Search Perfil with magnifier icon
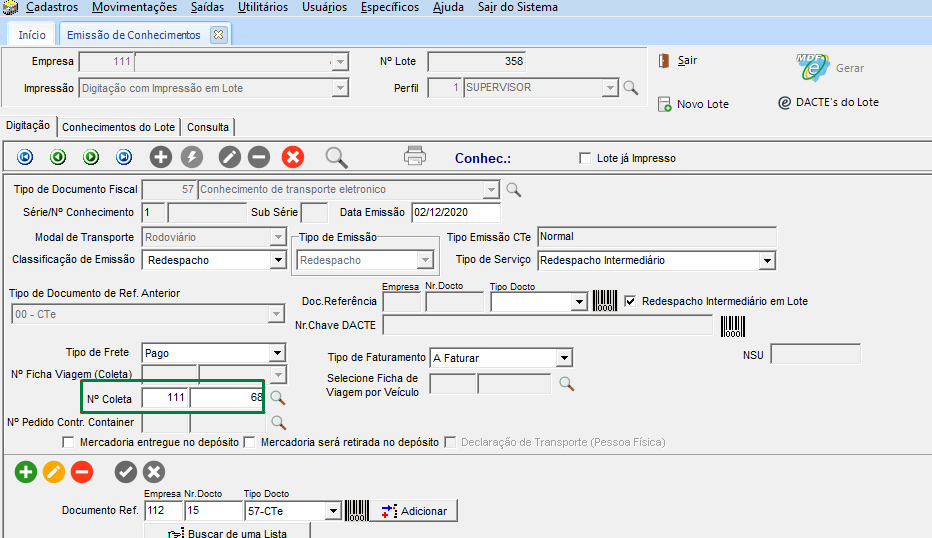932x538 pixels. [x=631, y=88]
